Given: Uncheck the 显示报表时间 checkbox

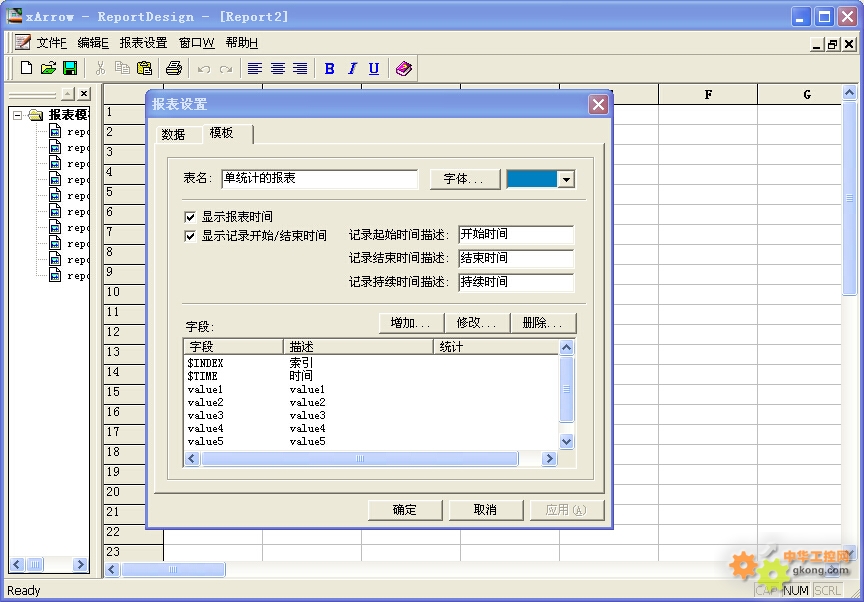Looking at the screenshot, I should 190,217.
